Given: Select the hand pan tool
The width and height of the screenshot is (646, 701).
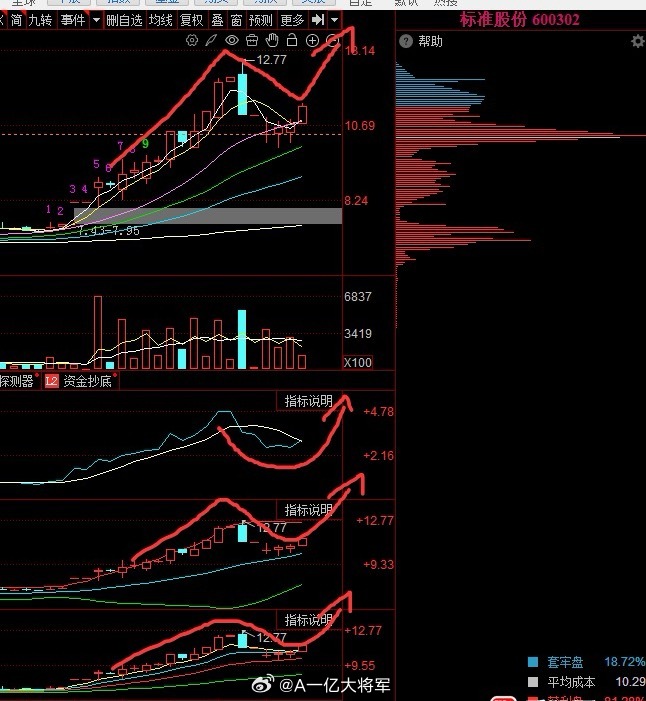Looking at the screenshot, I should click(x=272, y=41).
